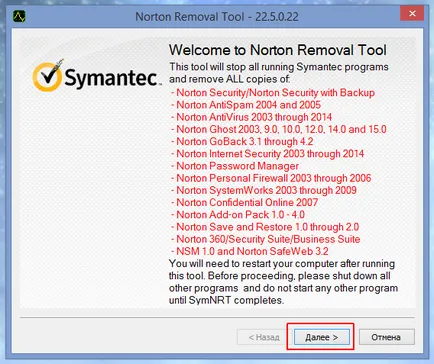Click the Norton Ghost 2003 line
The width and height of the screenshot is (434, 364).
click(279, 129)
